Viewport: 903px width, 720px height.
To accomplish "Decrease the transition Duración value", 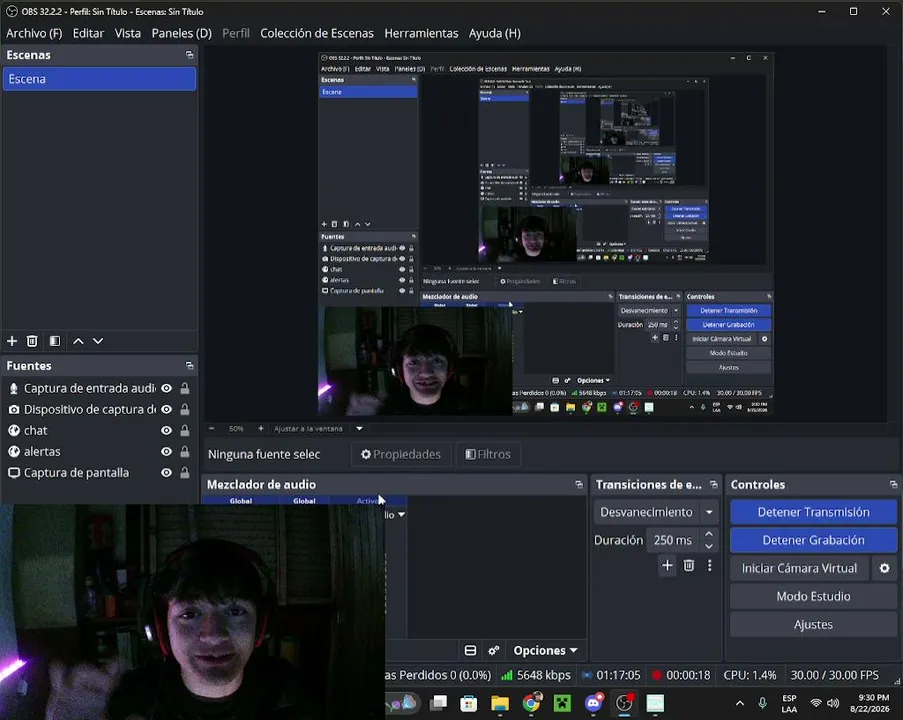I will click(x=709, y=546).
